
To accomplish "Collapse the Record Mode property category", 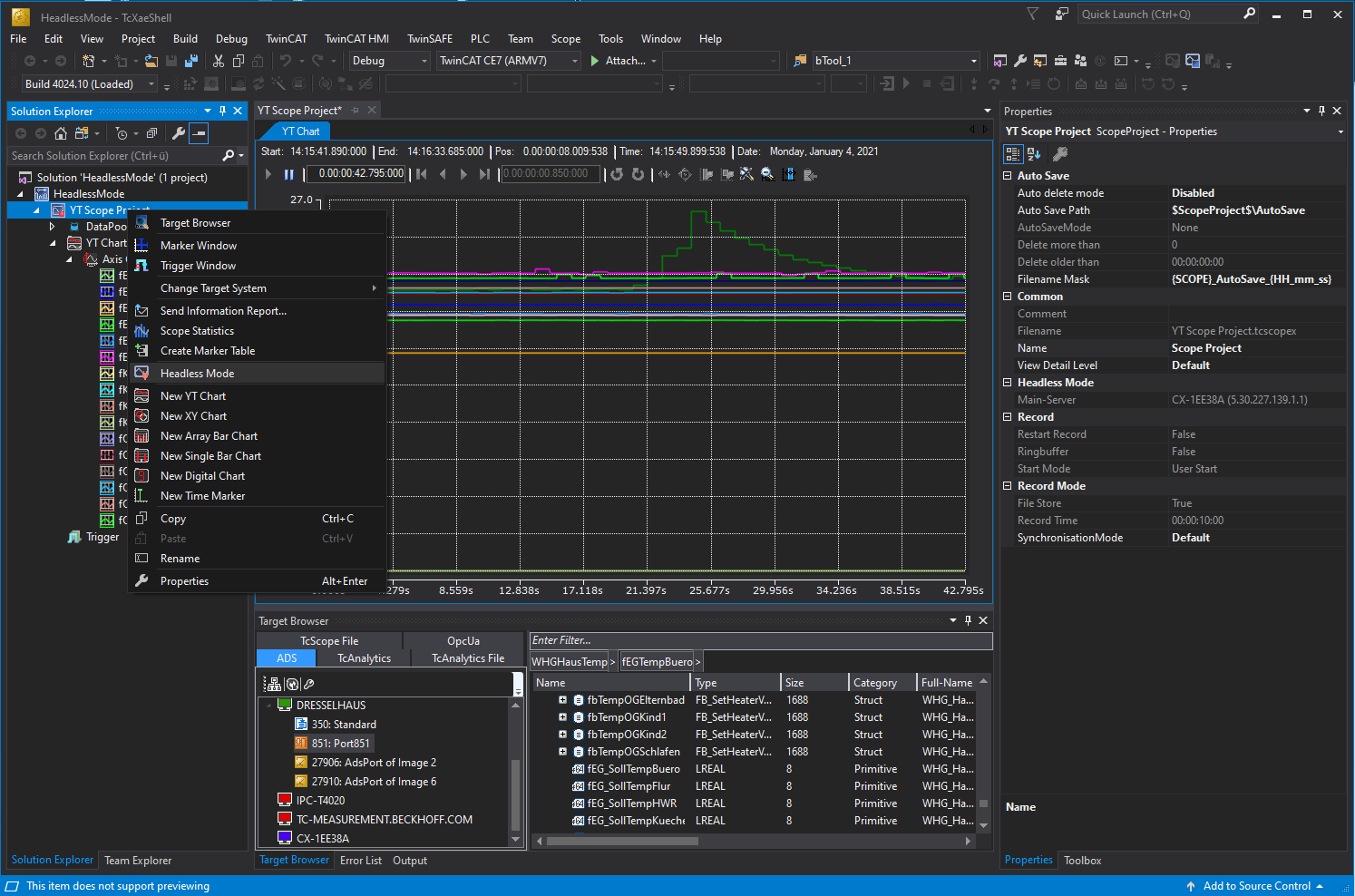I will point(1007,486).
